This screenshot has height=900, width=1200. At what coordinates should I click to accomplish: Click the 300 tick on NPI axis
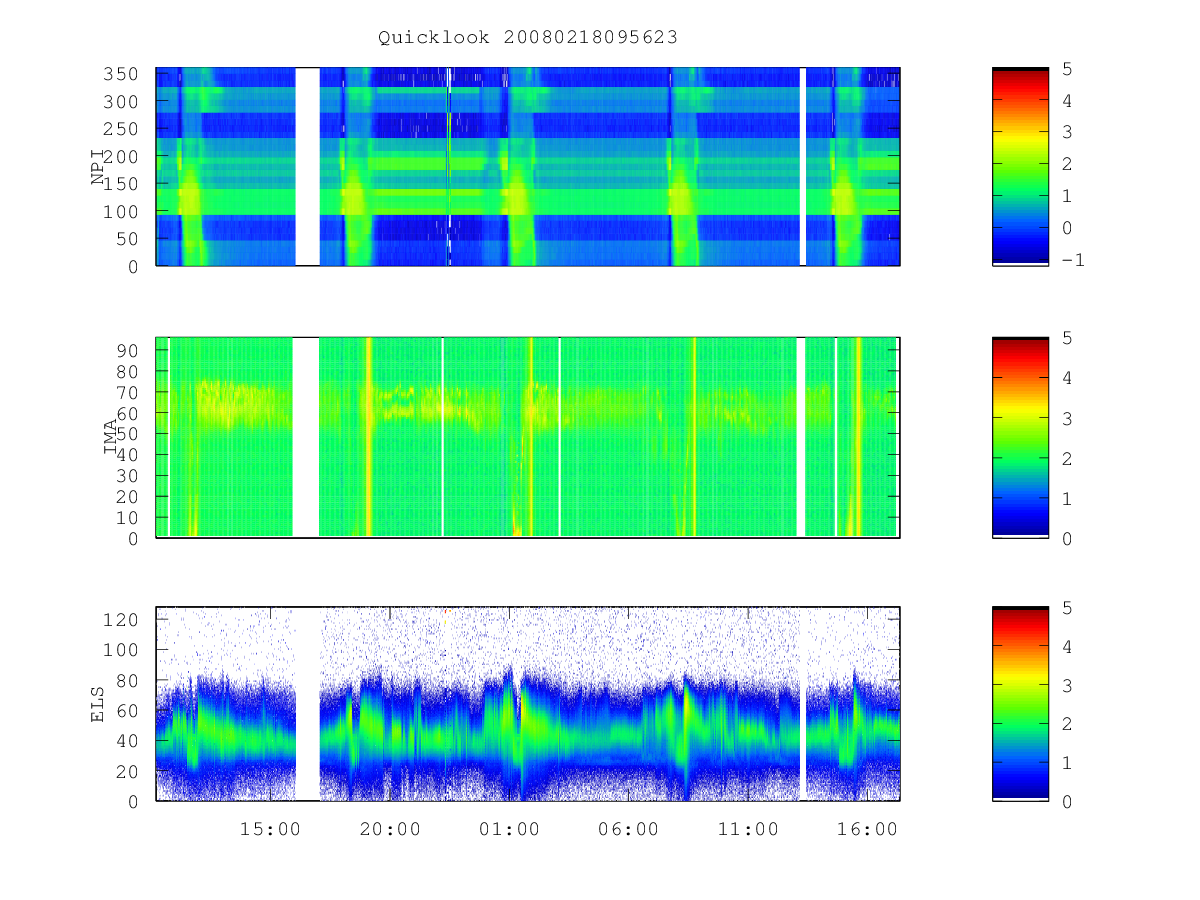(x=122, y=102)
